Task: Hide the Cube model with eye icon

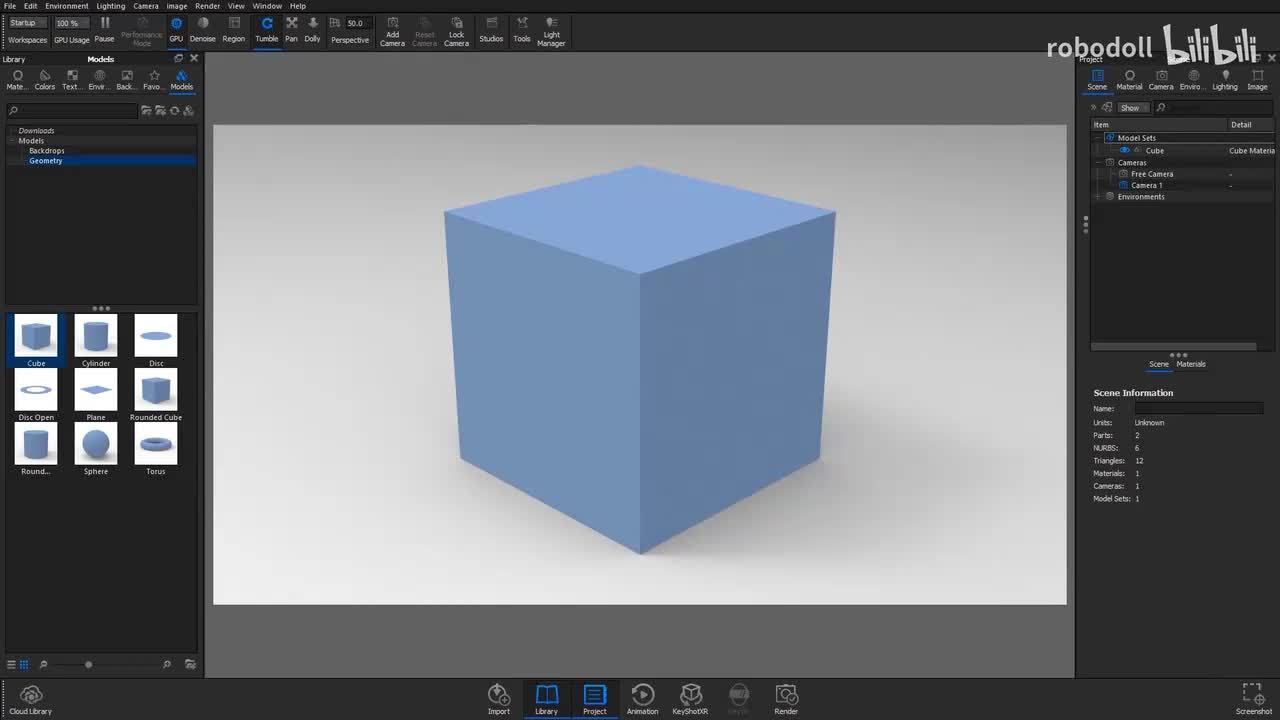Action: pos(1125,151)
